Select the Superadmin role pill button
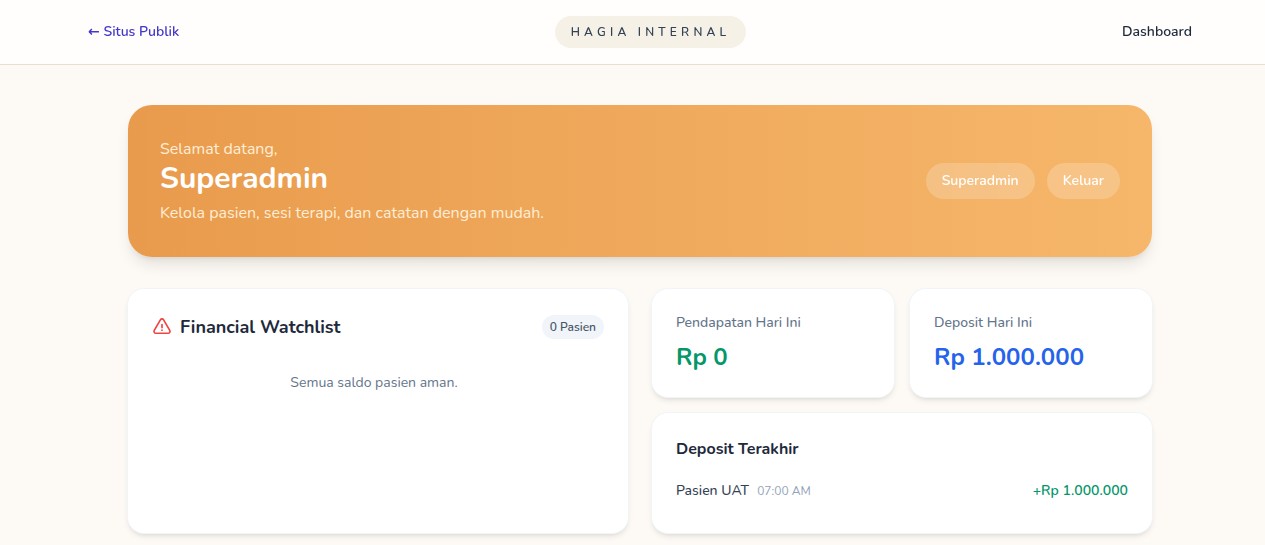 pyautogui.click(x=980, y=181)
